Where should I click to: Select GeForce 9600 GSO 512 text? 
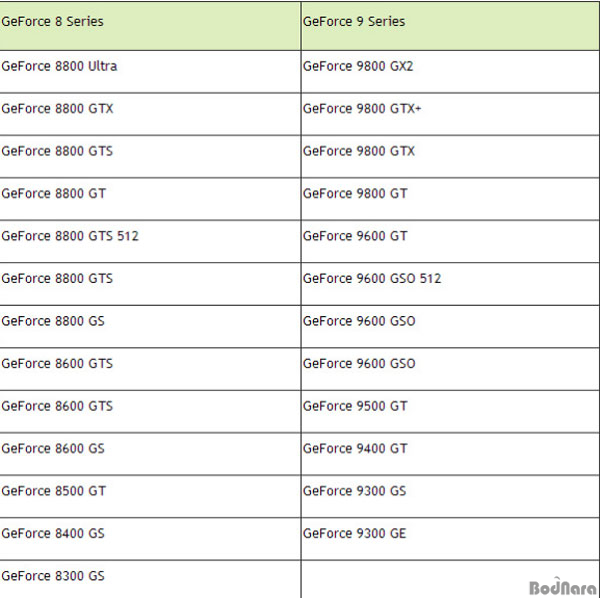[x=372, y=279]
